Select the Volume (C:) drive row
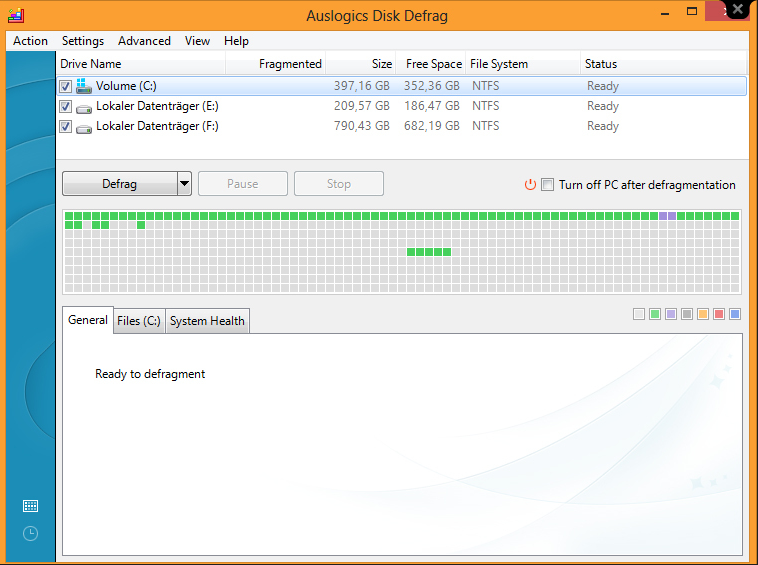The width and height of the screenshot is (758, 565). [402, 86]
